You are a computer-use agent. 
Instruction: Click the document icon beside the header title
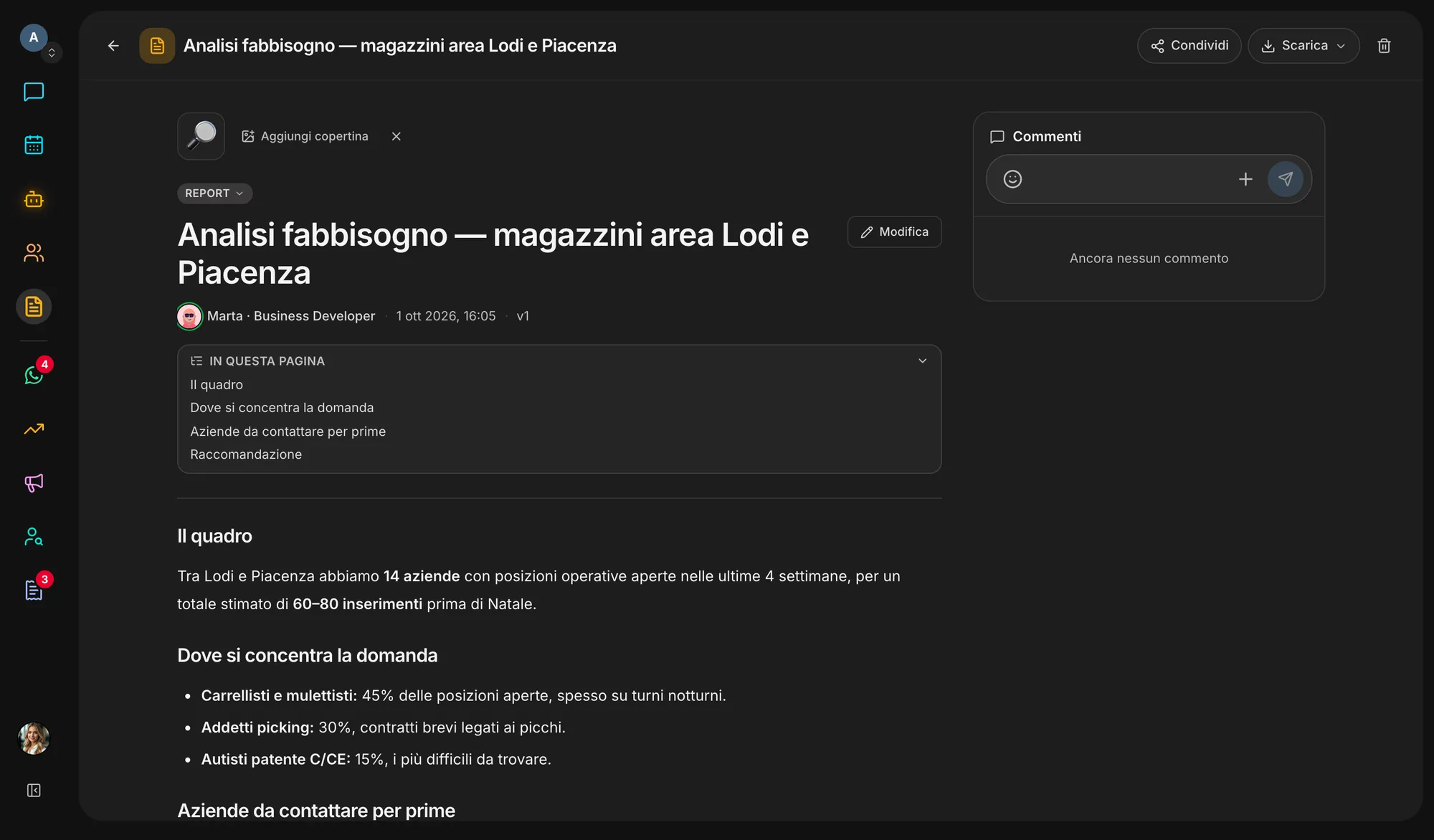(x=157, y=45)
